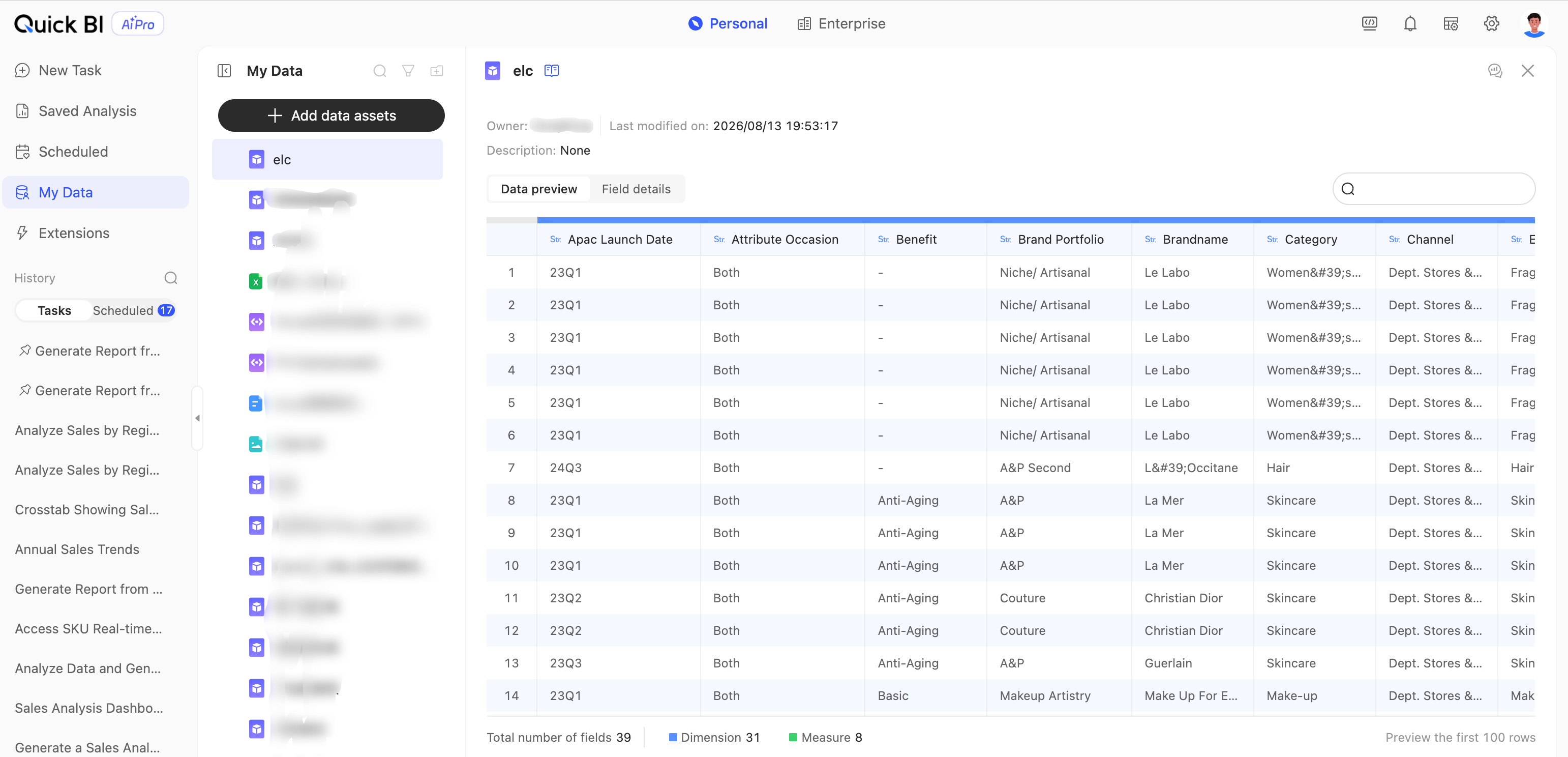Focus the data preview search field
The height and width of the screenshot is (757, 1568).
[1433, 189]
